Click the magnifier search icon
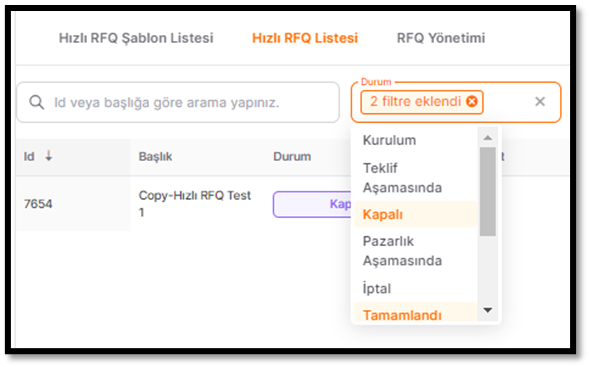 (36, 102)
